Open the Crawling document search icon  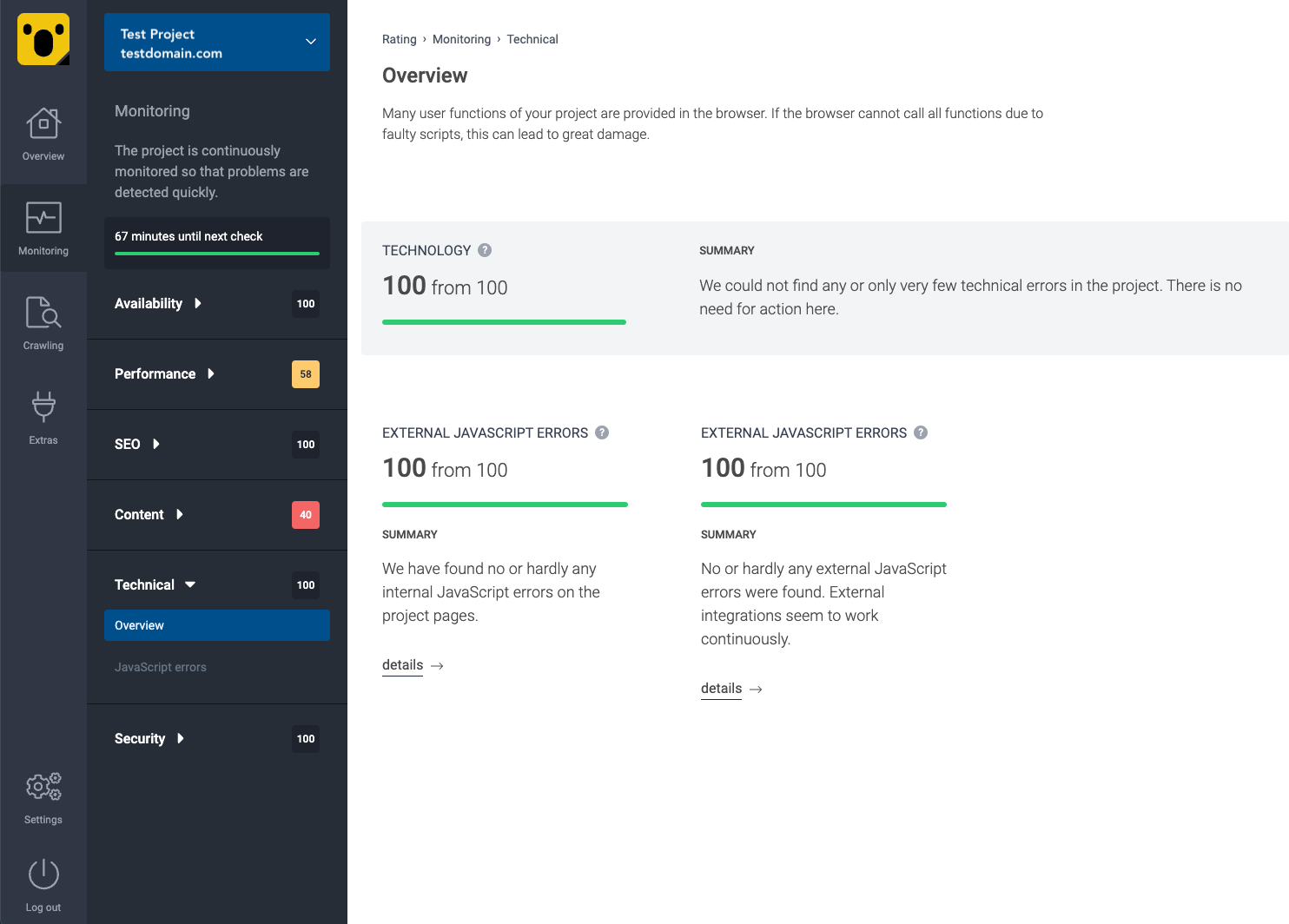(43, 313)
